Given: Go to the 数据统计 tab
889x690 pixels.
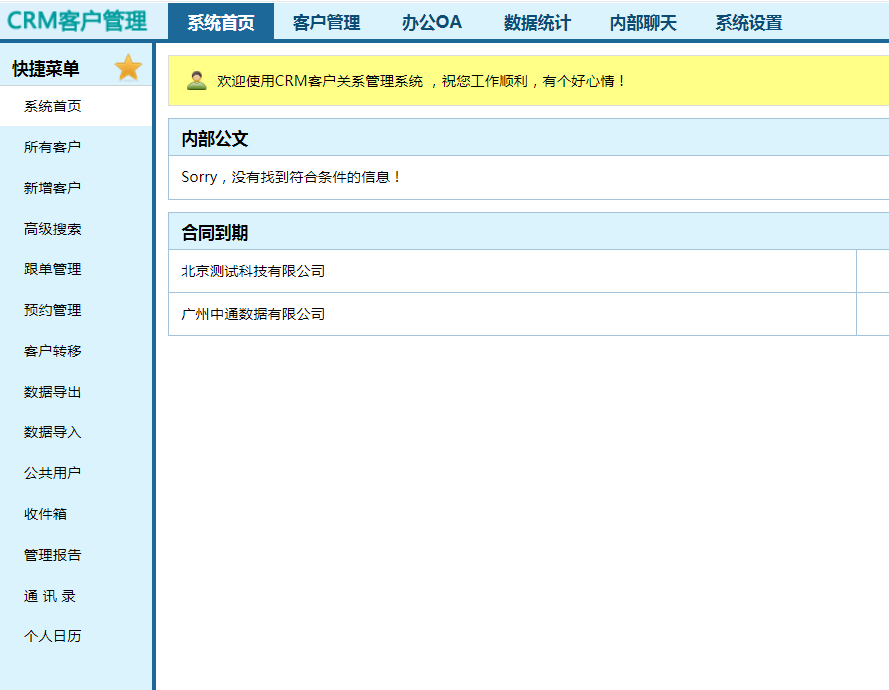Looking at the screenshot, I should pyautogui.click(x=537, y=22).
